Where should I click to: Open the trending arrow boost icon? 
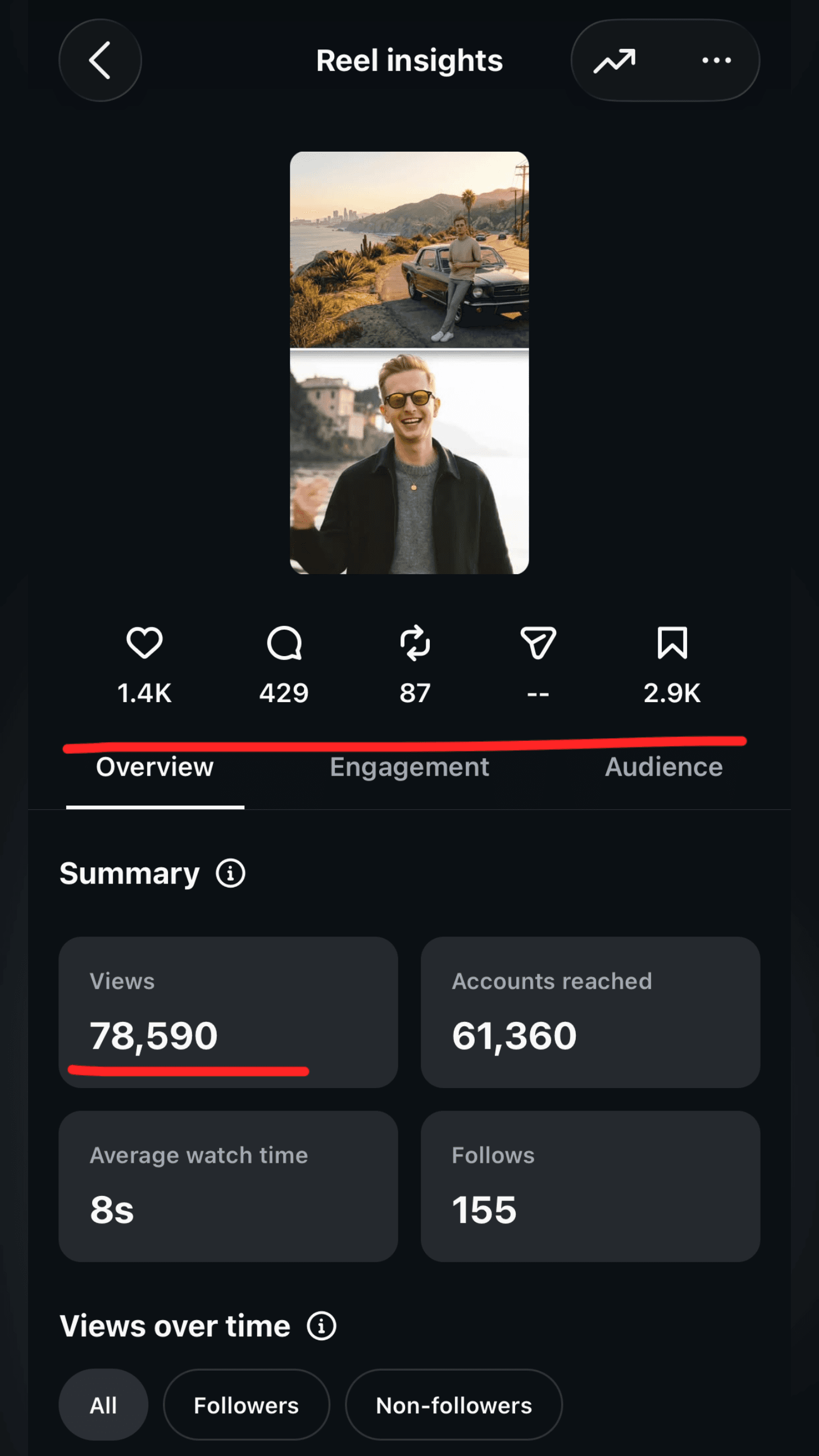pyautogui.click(x=615, y=61)
